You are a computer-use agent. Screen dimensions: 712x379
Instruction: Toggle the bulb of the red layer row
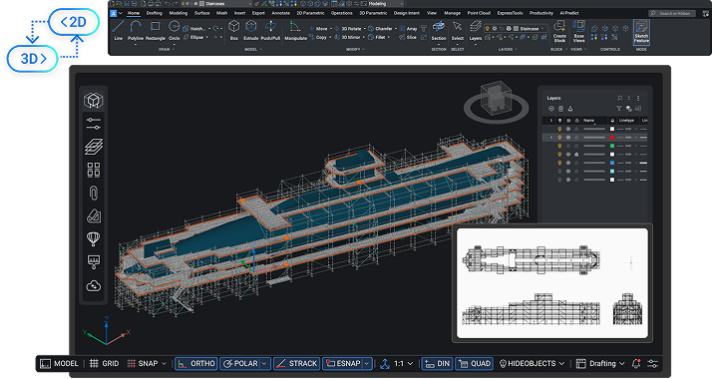(559, 137)
